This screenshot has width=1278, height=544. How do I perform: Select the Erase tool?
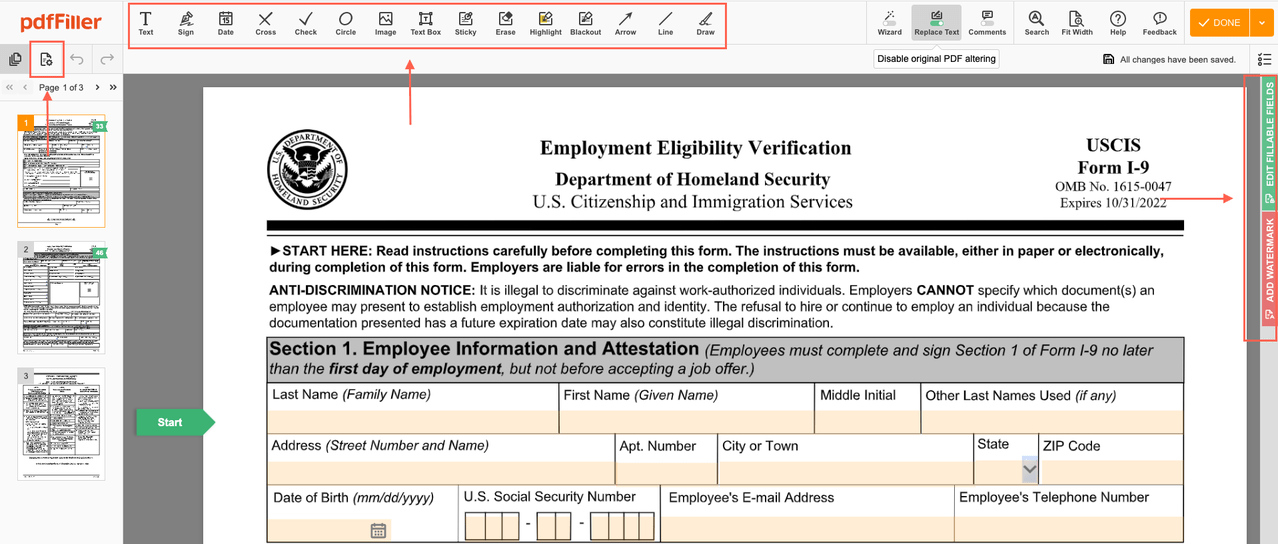point(506,23)
